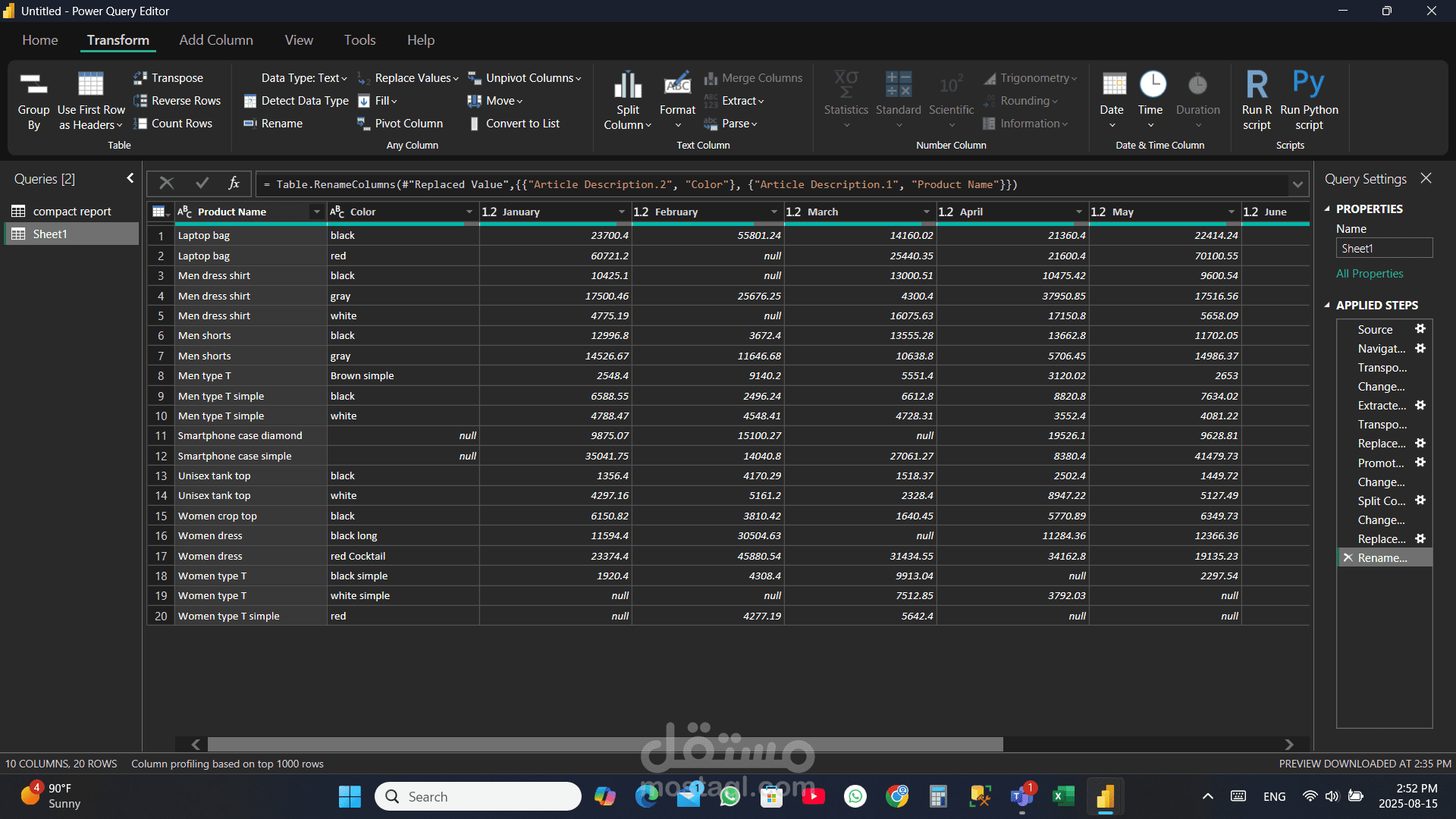1456x819 pixels.
Task: Click the Transpose table icon
Action: [140, 78]
